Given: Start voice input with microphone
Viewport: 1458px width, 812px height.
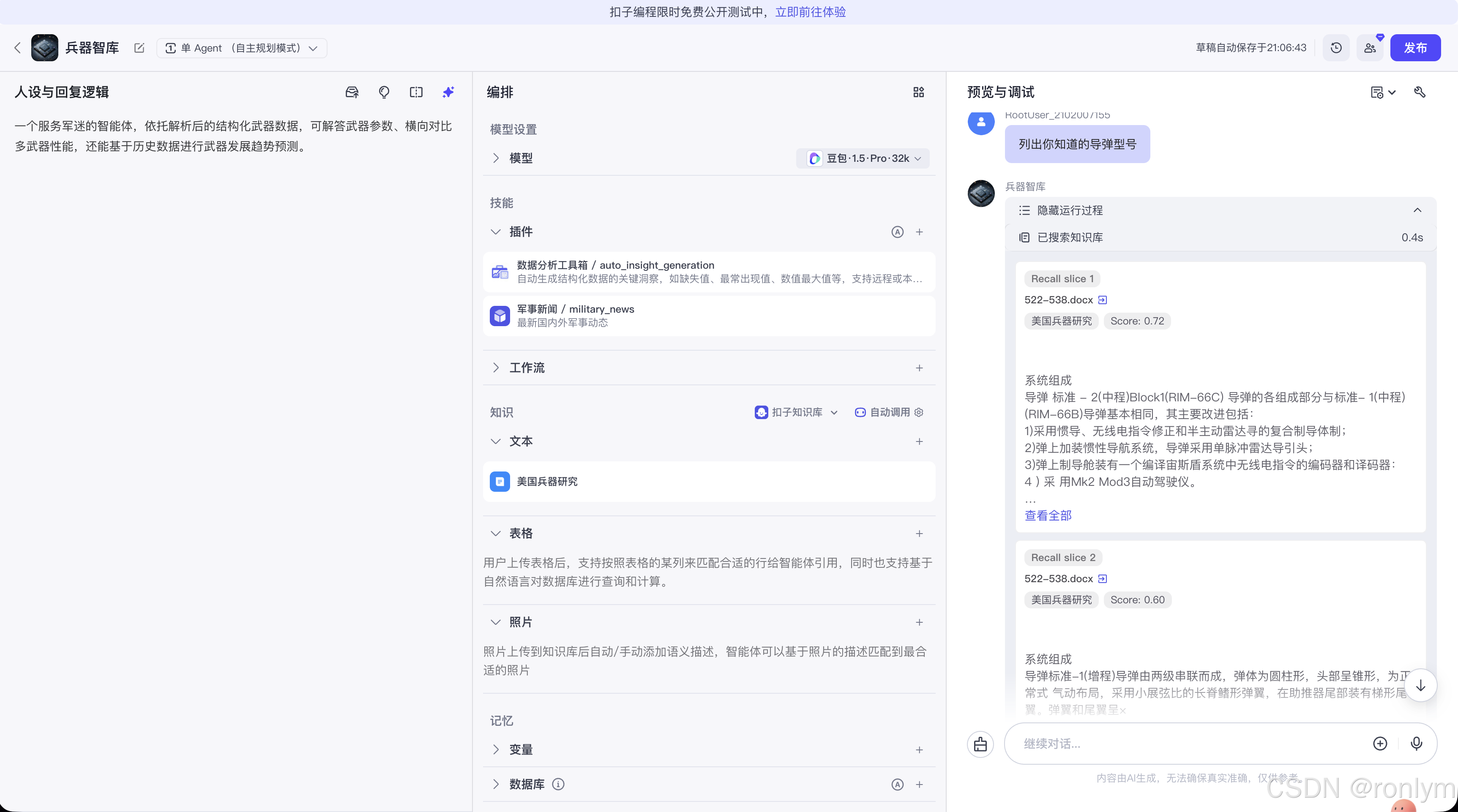Looking at the screenshot, I should [x=1417, y=744].
